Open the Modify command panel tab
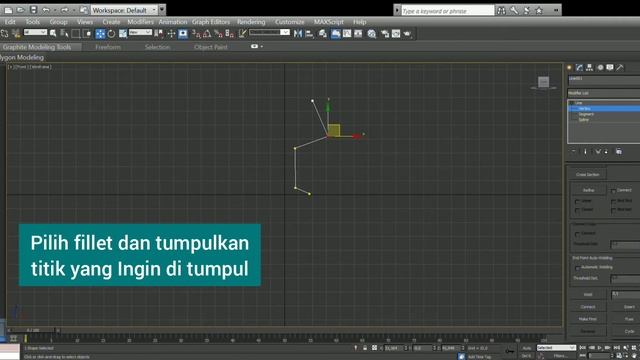This screenshot has width=640, height=360. (x=579, y=68)
